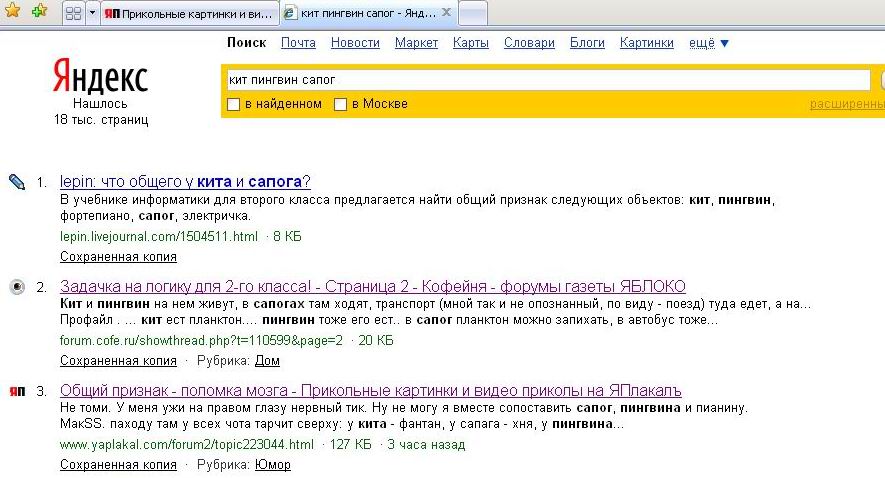Open a new blank tab

point(473,14)
